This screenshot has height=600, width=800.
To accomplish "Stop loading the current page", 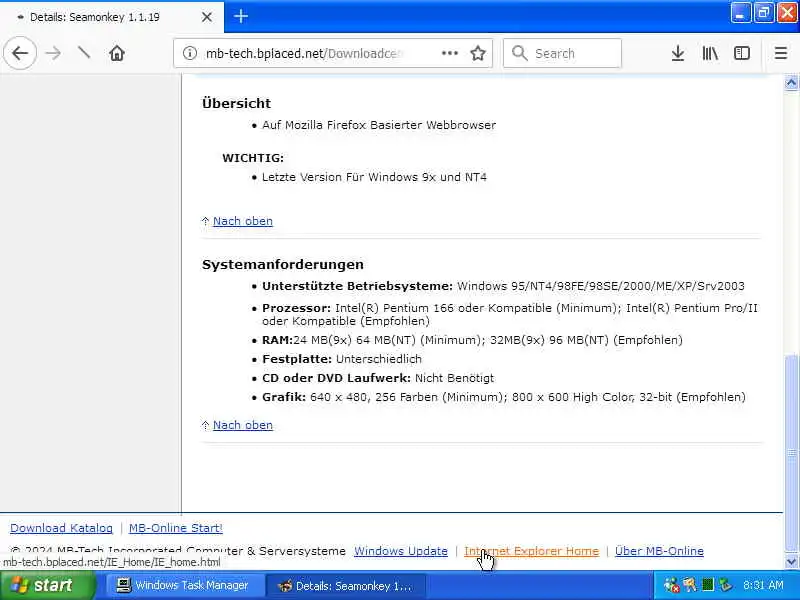I will point(84,53).
